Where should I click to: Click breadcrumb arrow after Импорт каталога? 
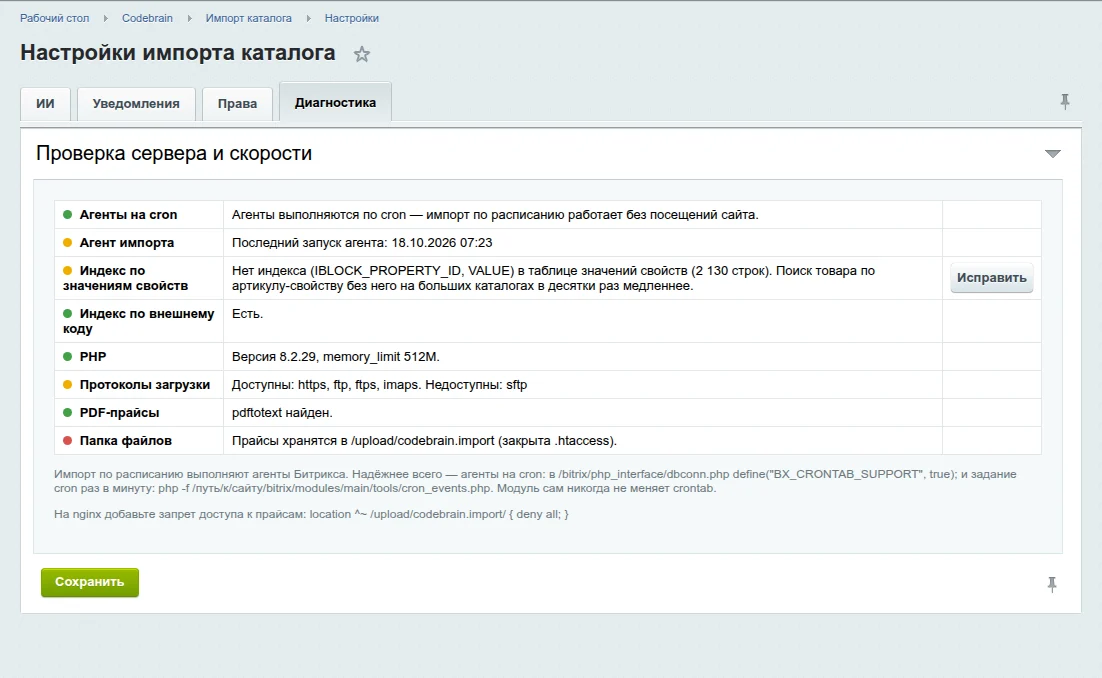coord(309,18)
